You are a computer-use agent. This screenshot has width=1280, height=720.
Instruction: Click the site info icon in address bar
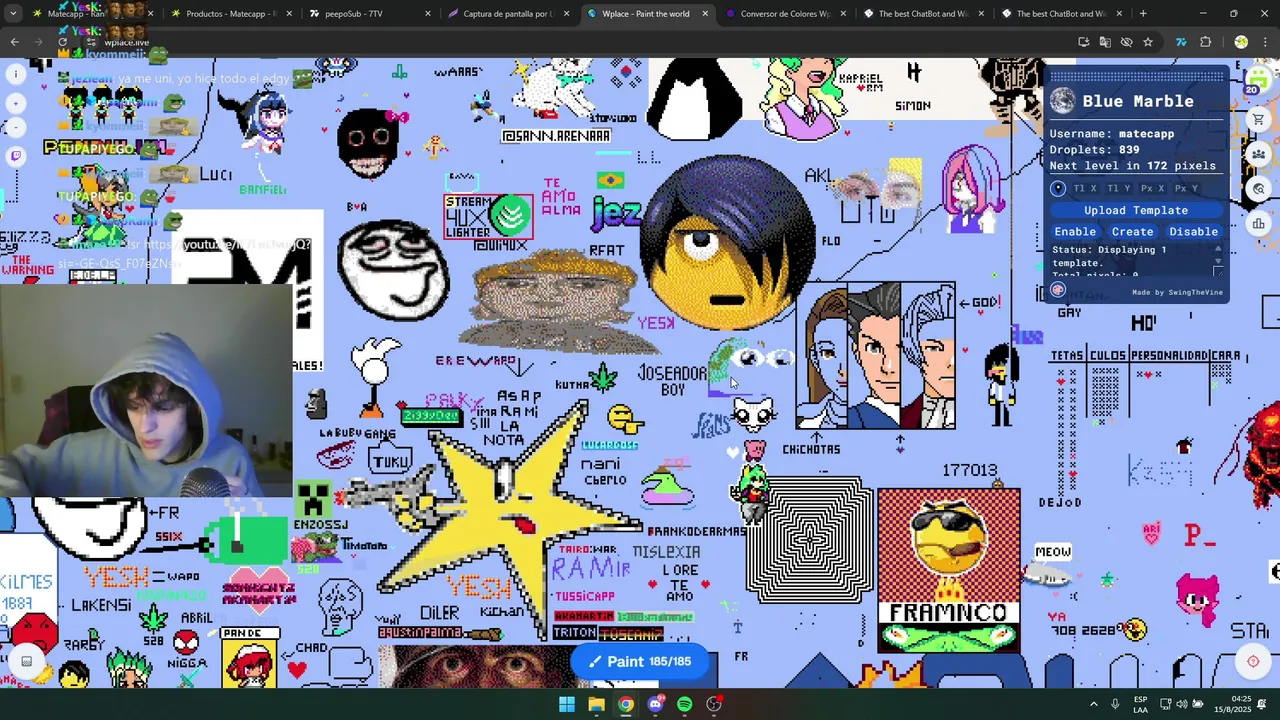pos(90,42)
